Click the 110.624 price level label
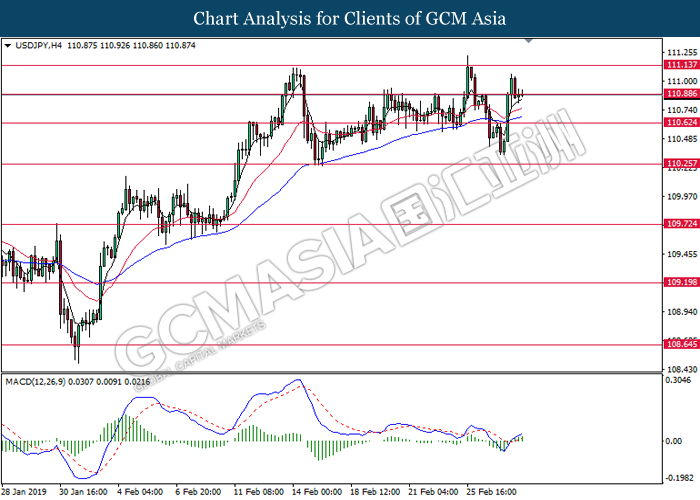 682,122
